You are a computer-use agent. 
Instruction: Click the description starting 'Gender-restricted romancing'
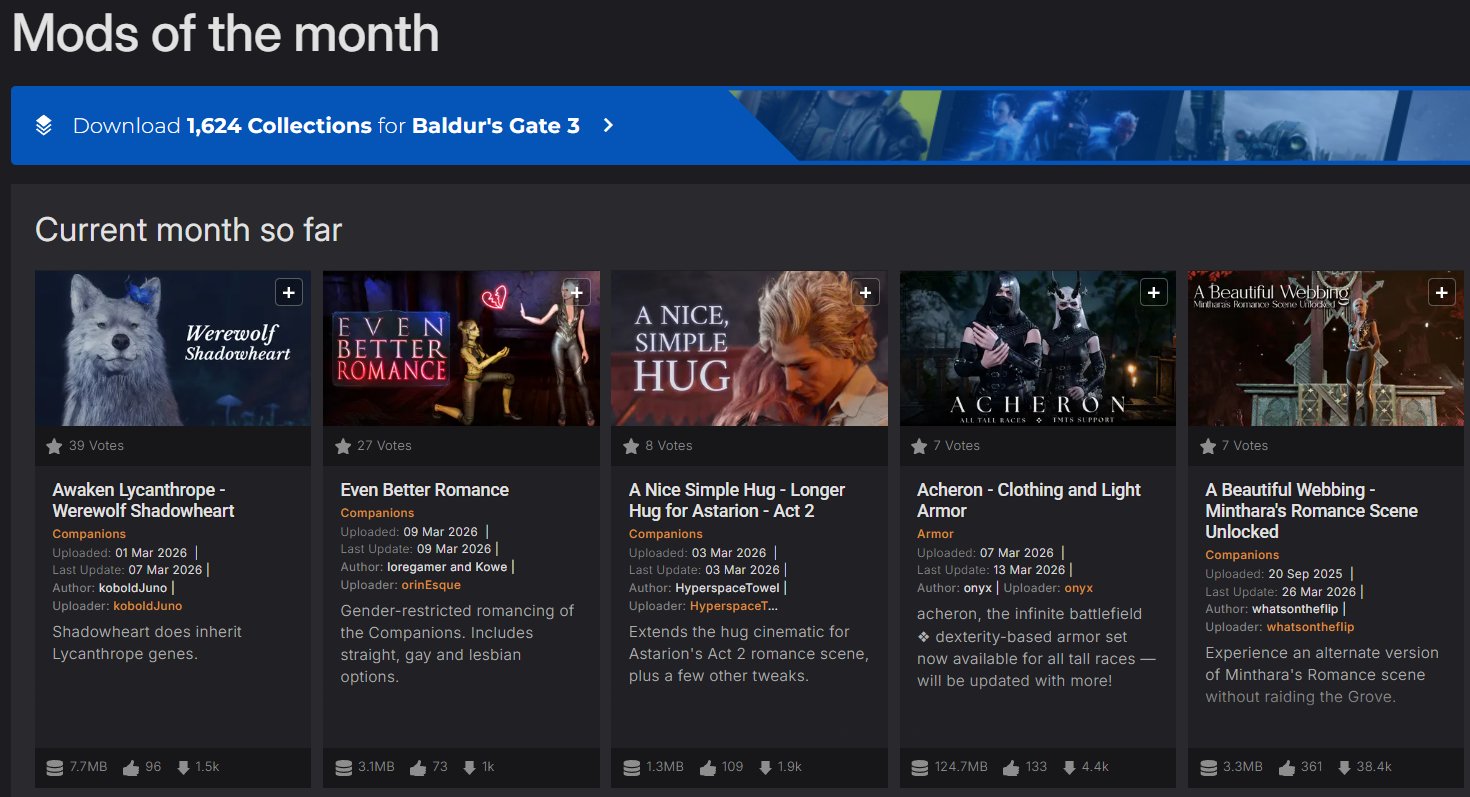[458, 643]
